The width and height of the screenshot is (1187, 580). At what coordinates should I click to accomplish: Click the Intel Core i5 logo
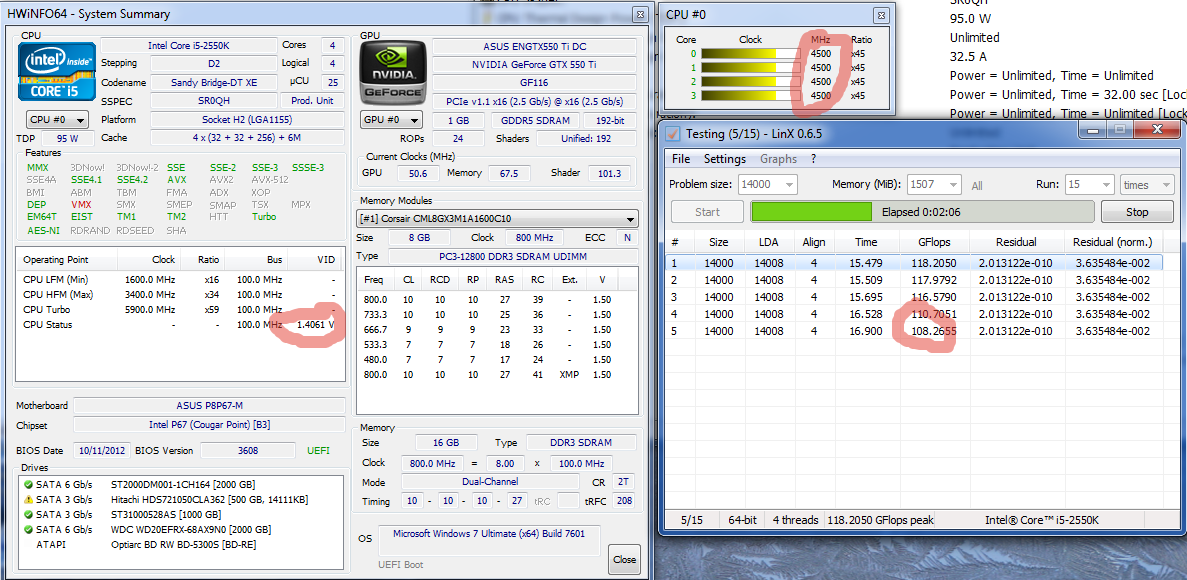[58, 72]
